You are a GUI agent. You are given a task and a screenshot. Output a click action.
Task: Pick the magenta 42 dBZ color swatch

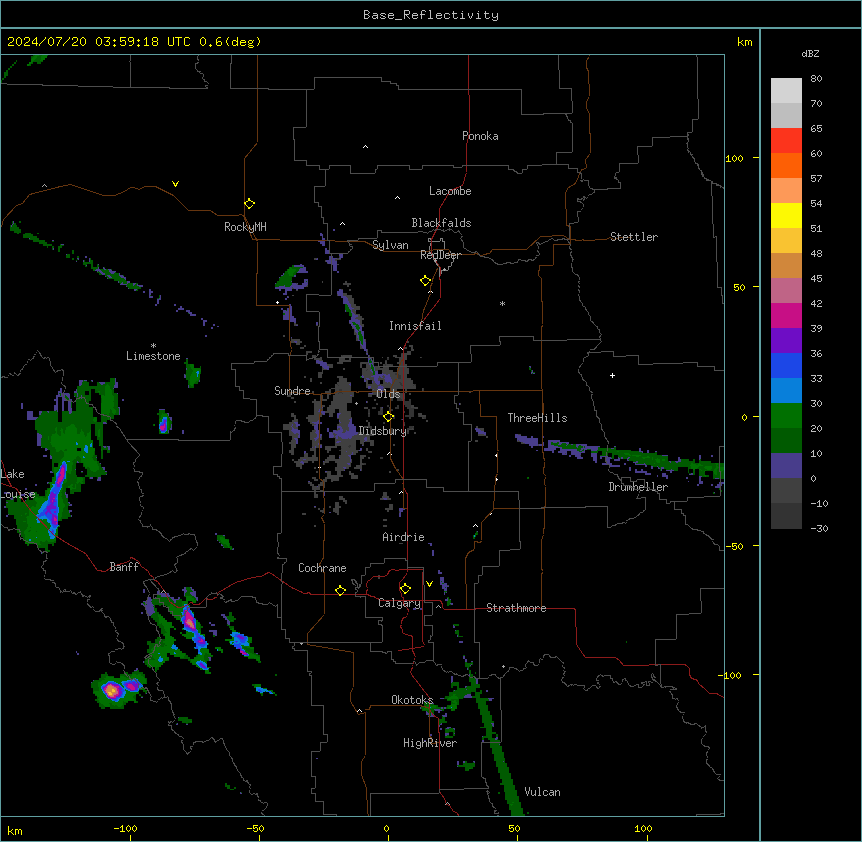tap(786, 315)
